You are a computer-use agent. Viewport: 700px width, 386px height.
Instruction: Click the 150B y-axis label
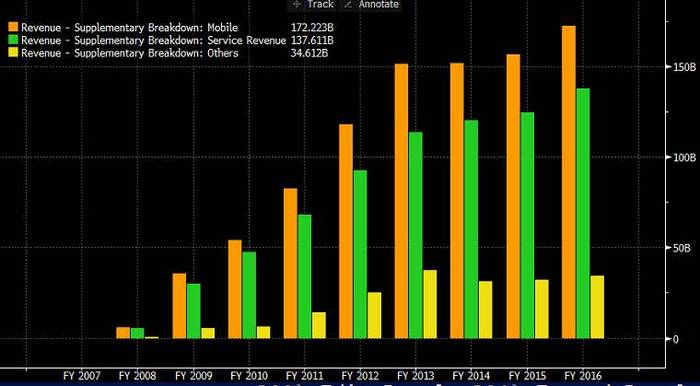(x=682, y=67)
